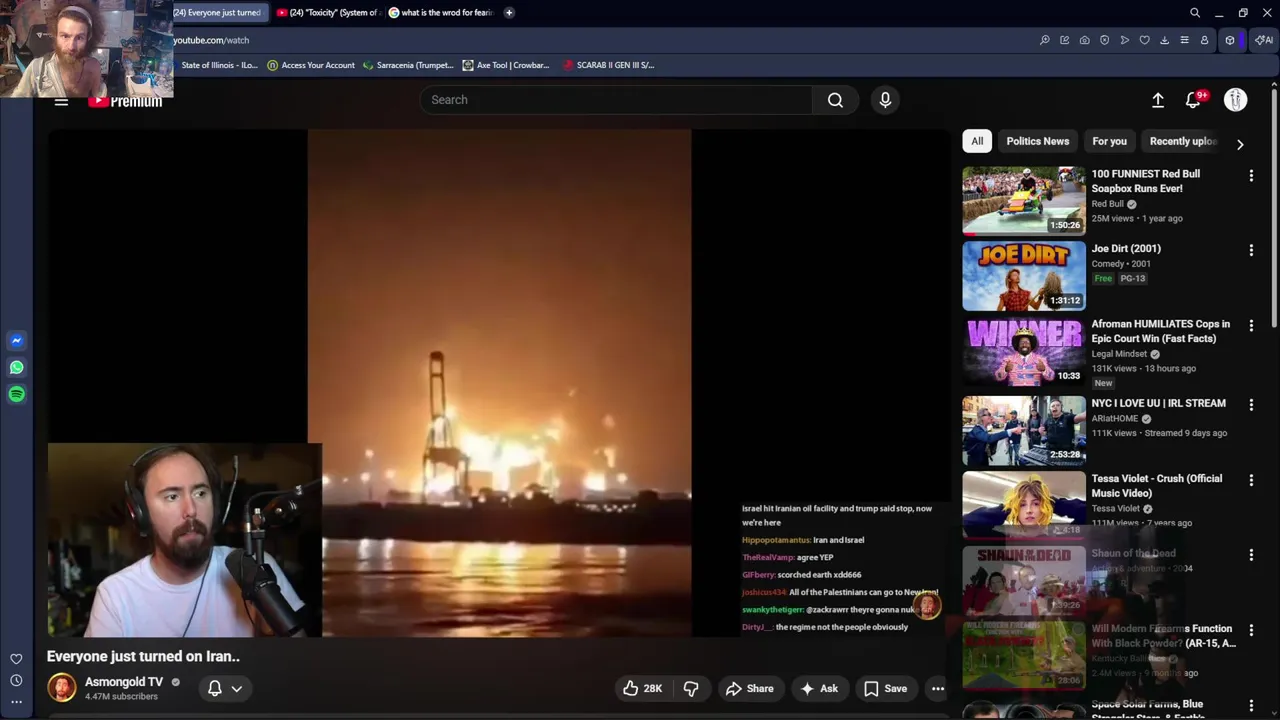Dislike the video
This screenshot has width=1280, height=720.
click(x=691, y=688)
